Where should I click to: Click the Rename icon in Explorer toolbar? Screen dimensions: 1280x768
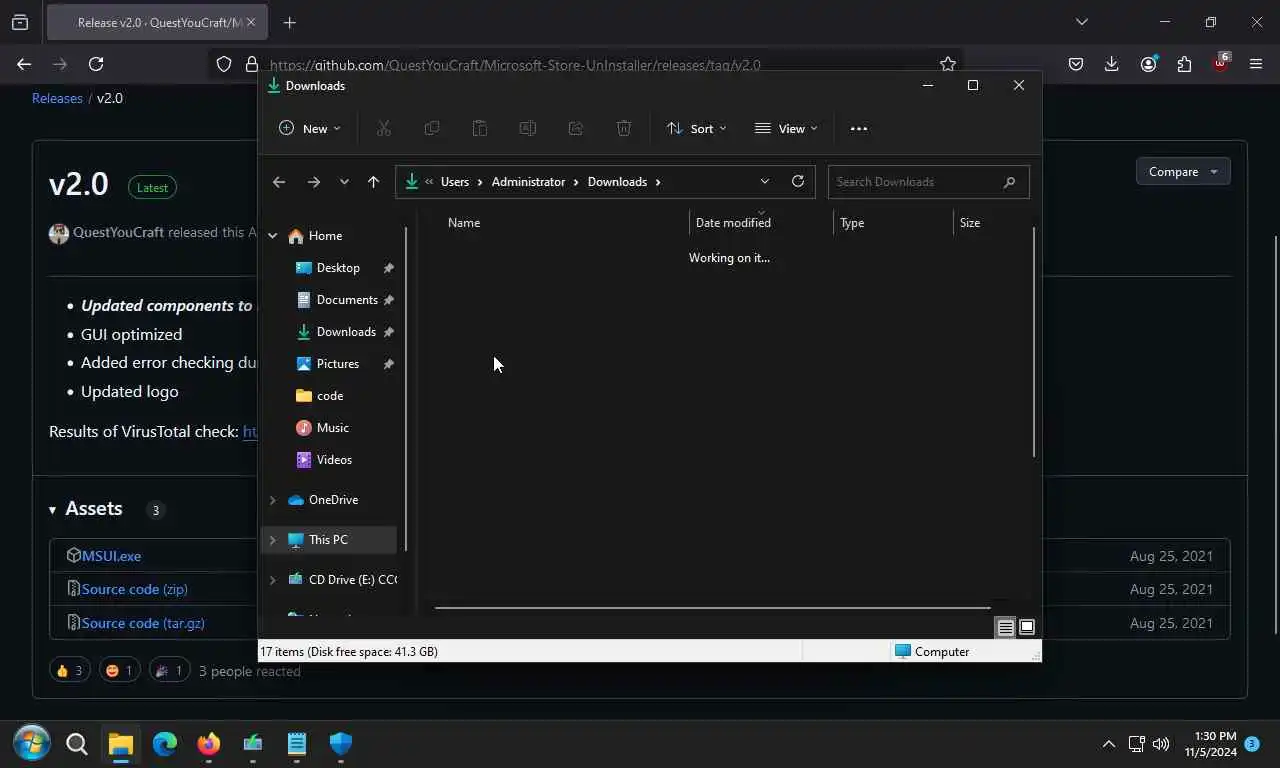(x=528, y=128)
